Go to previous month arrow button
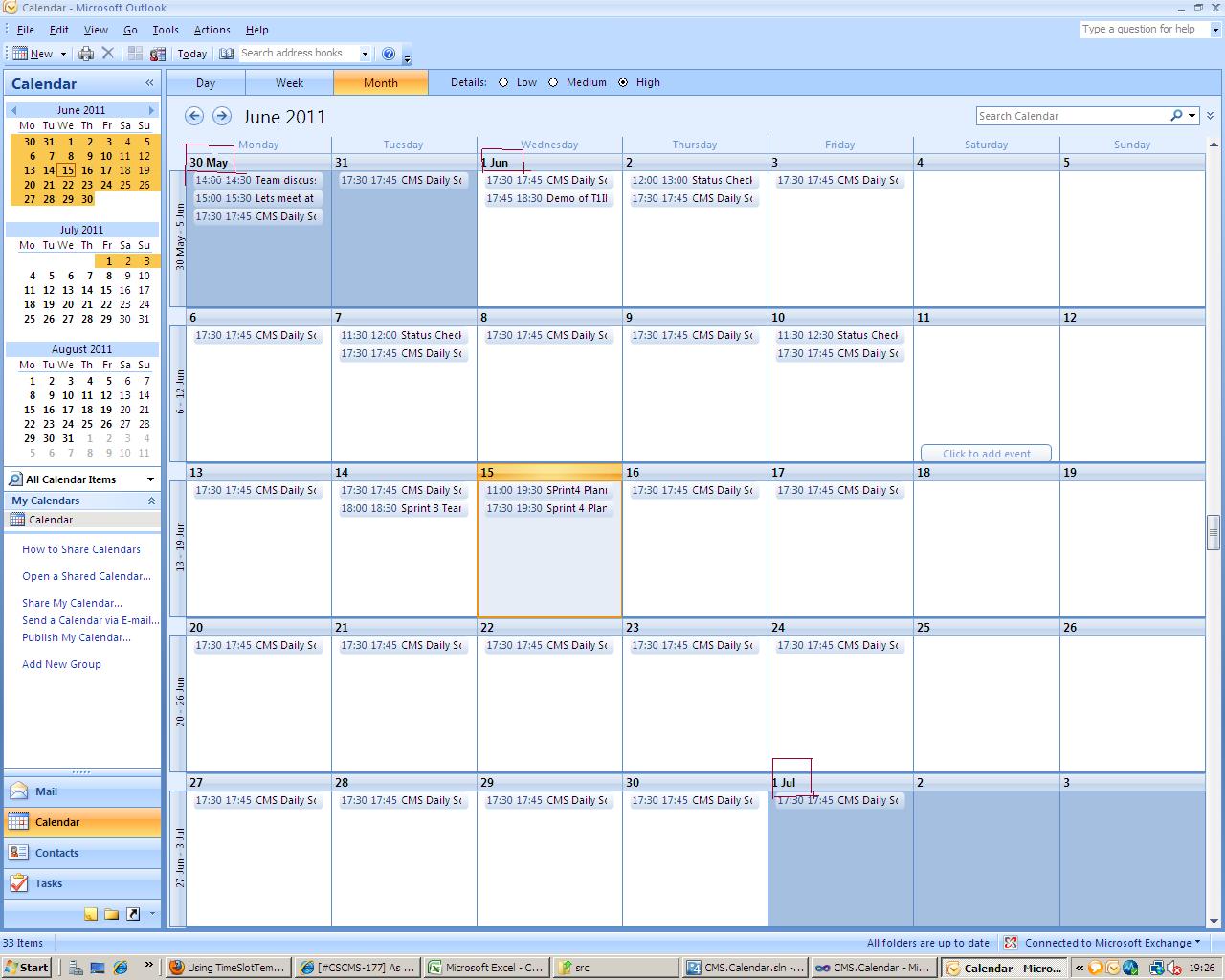 pyautogui.click(x=194, y=116)
